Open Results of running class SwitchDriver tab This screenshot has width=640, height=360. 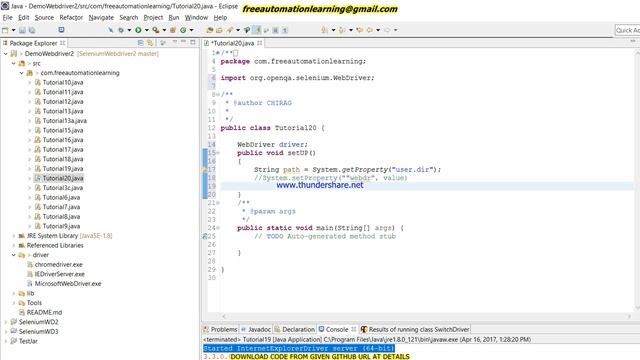coord(415,329)
